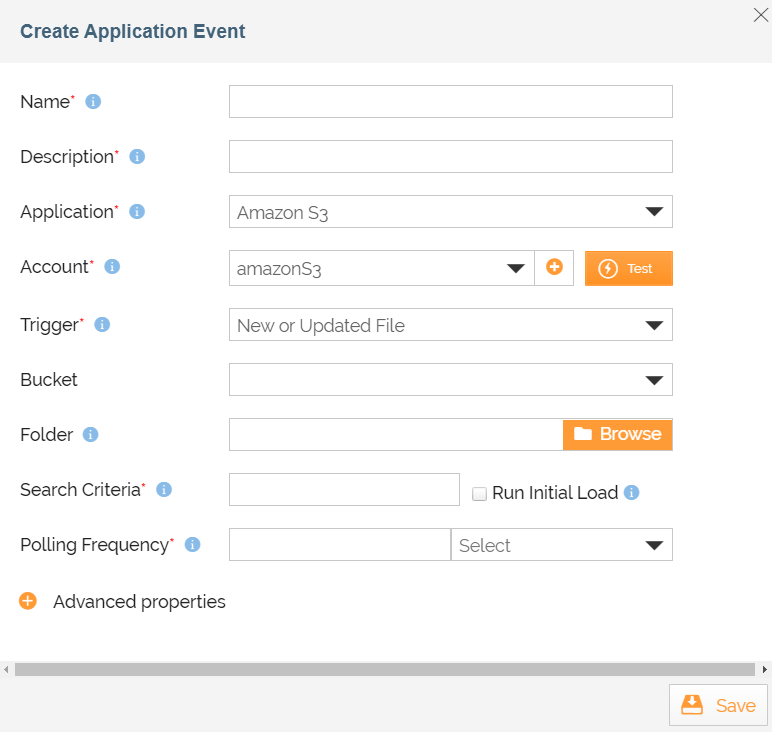Open the Application dropdown showing Amazon S3
The image size is (772, 732).
pyautogui.click(x=450, y=212)
